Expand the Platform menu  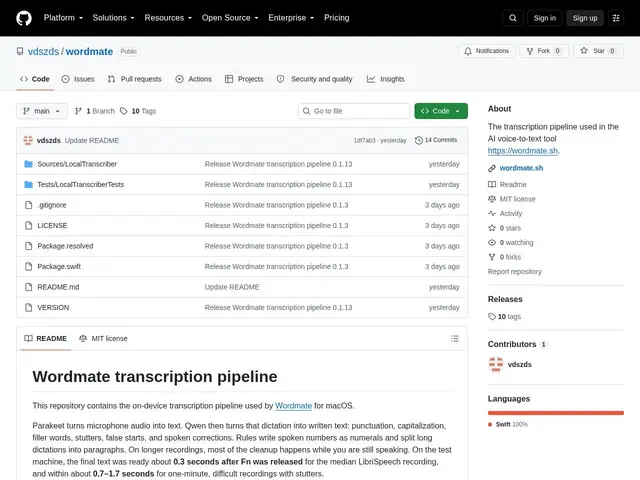click(x=63, y=18)
